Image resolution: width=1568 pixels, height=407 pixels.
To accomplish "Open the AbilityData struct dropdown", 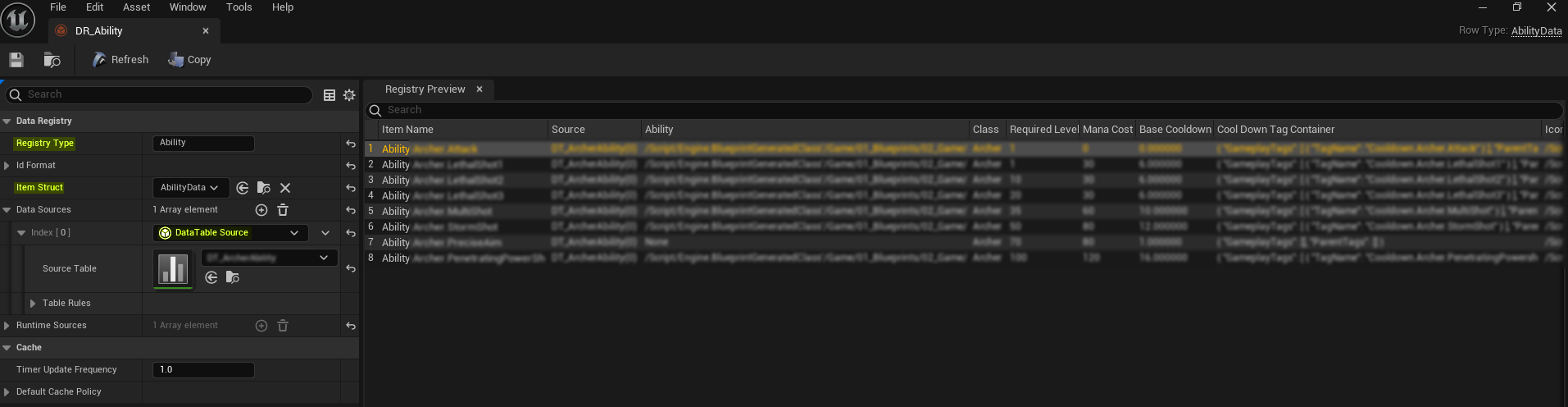I will pos(189,188).
